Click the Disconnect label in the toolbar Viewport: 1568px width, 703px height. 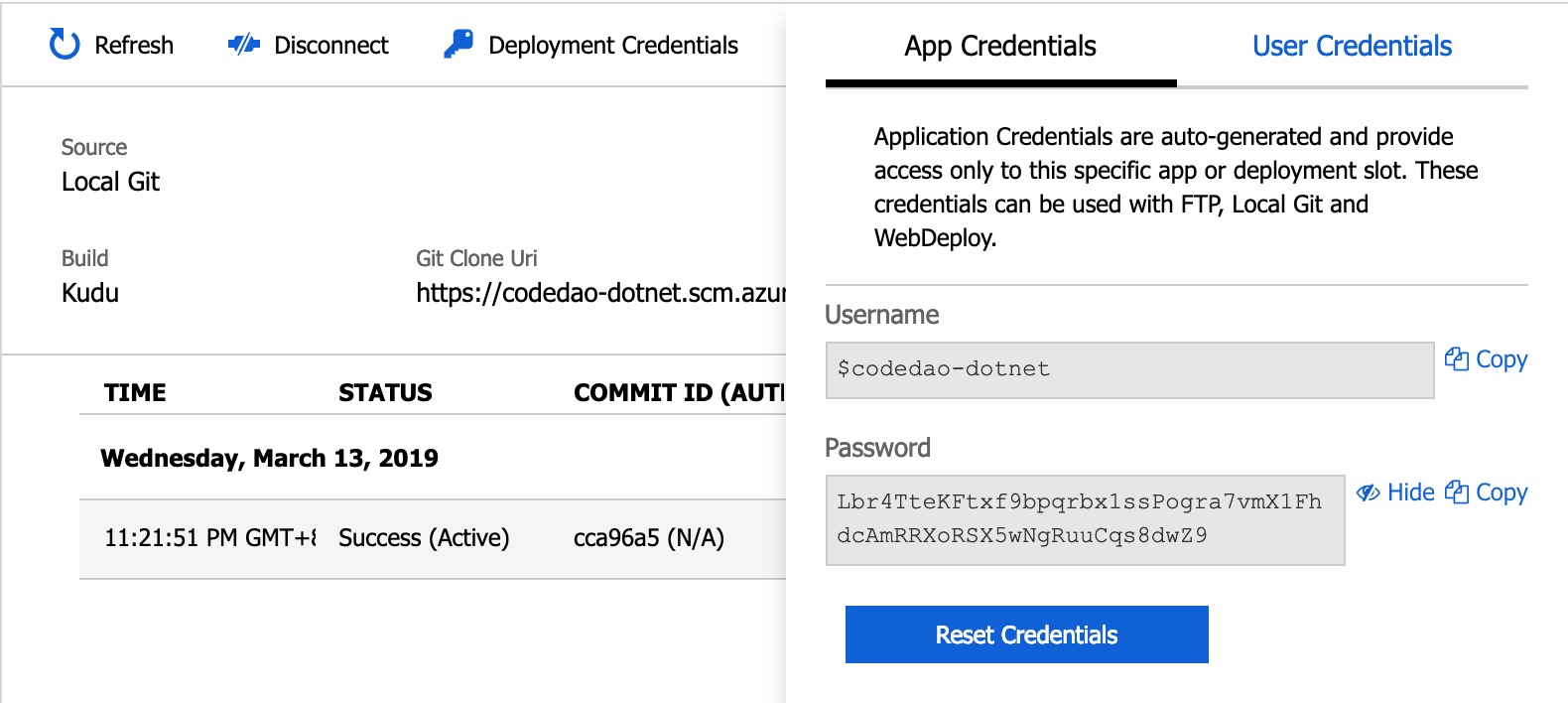point(330,46)
